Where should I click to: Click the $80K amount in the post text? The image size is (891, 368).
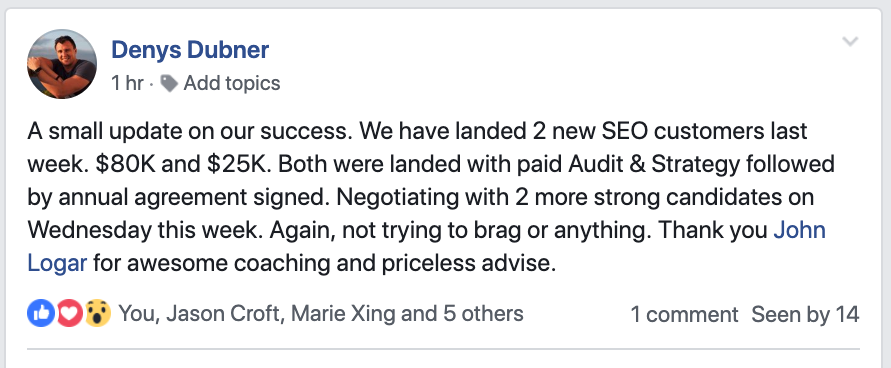click(x=124, y=164)
